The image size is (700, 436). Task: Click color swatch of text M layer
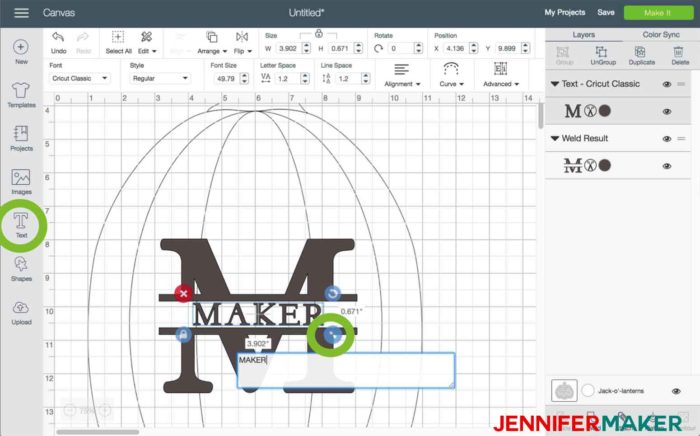tap(604, 111)
